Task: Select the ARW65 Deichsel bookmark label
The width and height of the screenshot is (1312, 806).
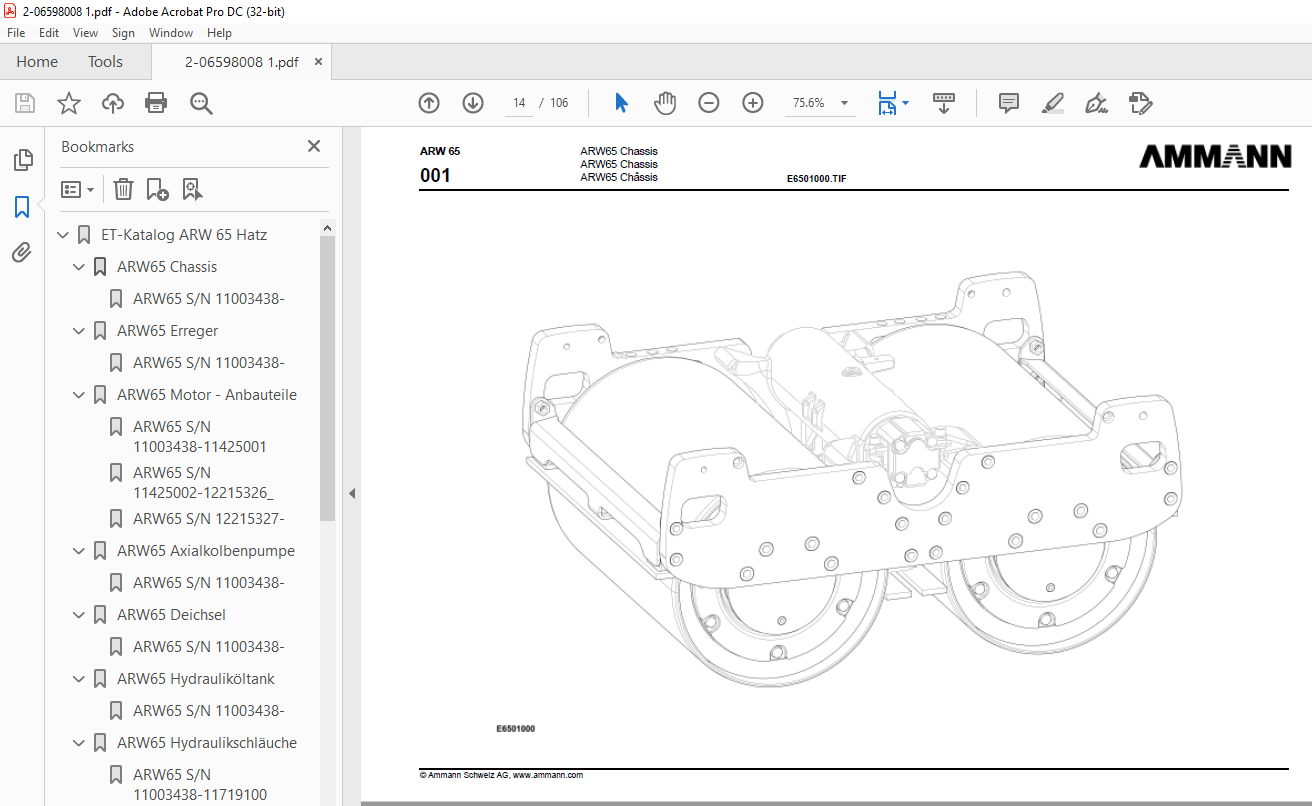Action: [171, 615]
